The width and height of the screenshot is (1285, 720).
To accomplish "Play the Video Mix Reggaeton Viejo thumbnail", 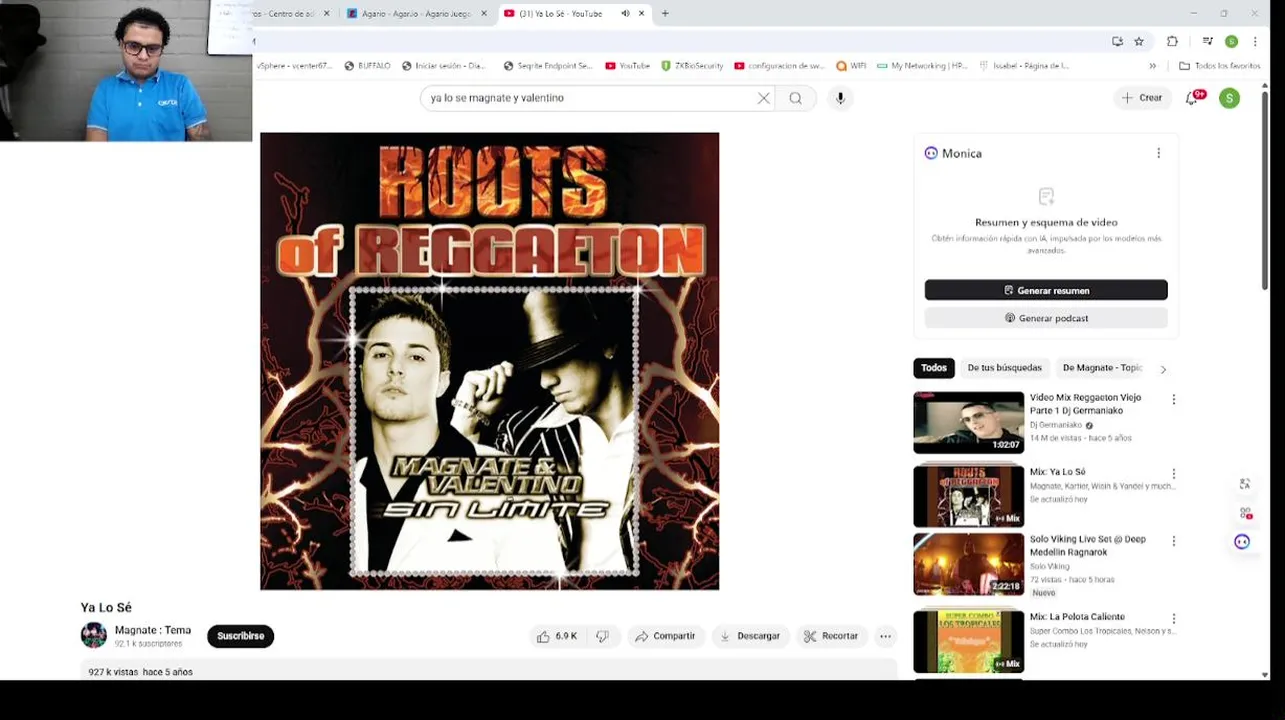I will click(x=968, y=422).
